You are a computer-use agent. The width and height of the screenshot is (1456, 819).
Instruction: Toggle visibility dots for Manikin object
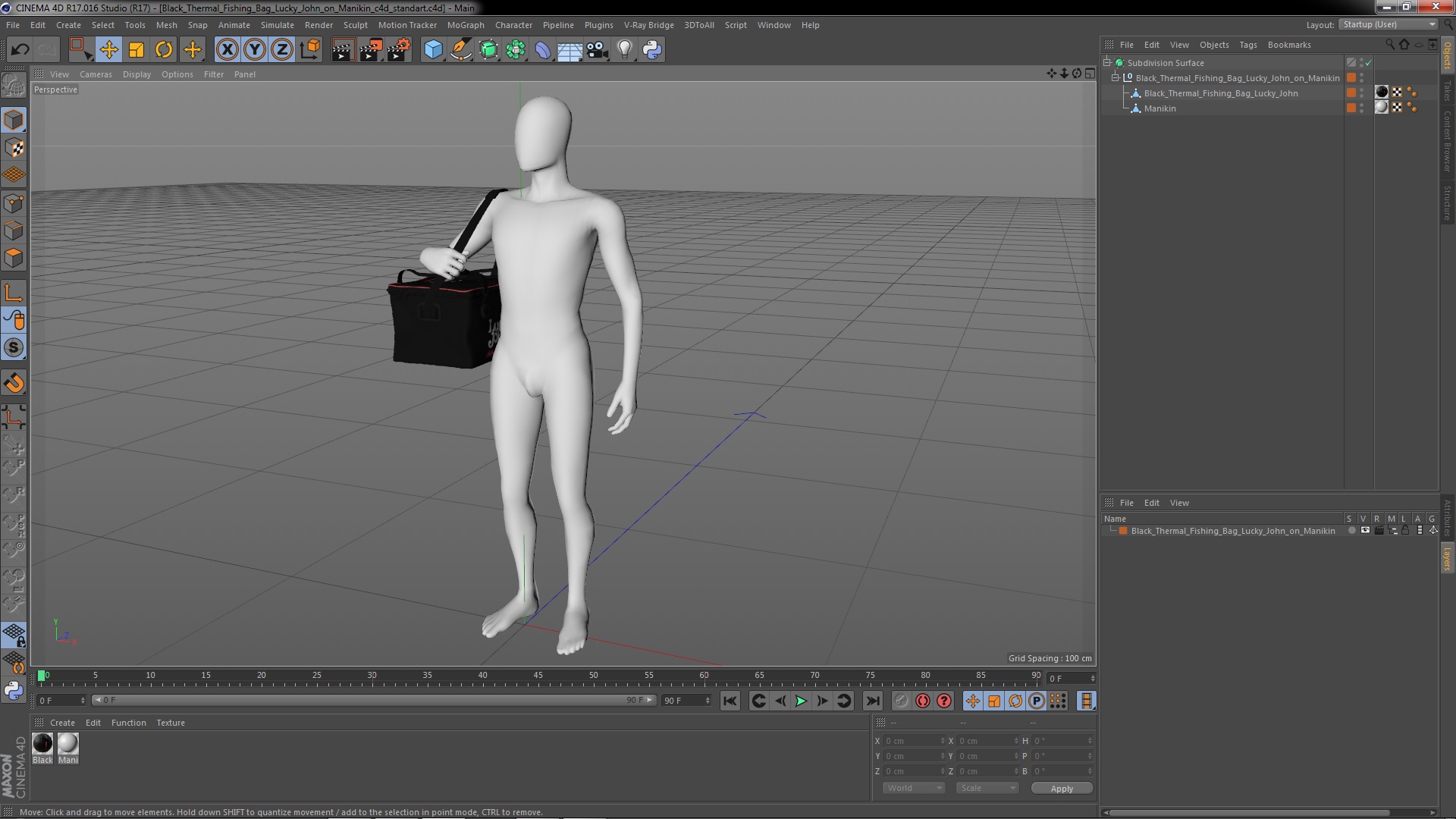click(1362, 108)
